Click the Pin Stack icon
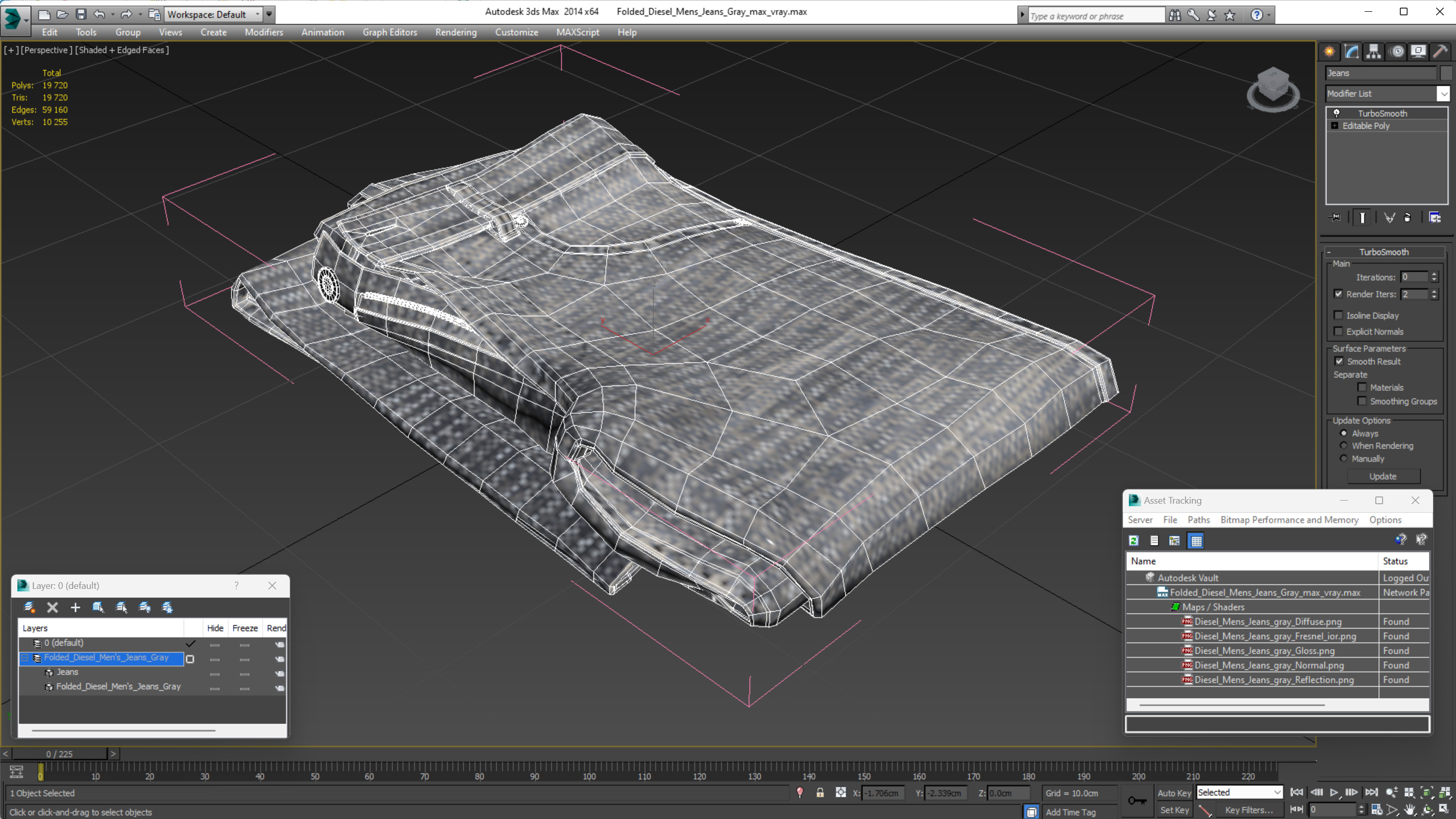The width and height of the screenshot is (1456, 819). [x=1335, y=217]
